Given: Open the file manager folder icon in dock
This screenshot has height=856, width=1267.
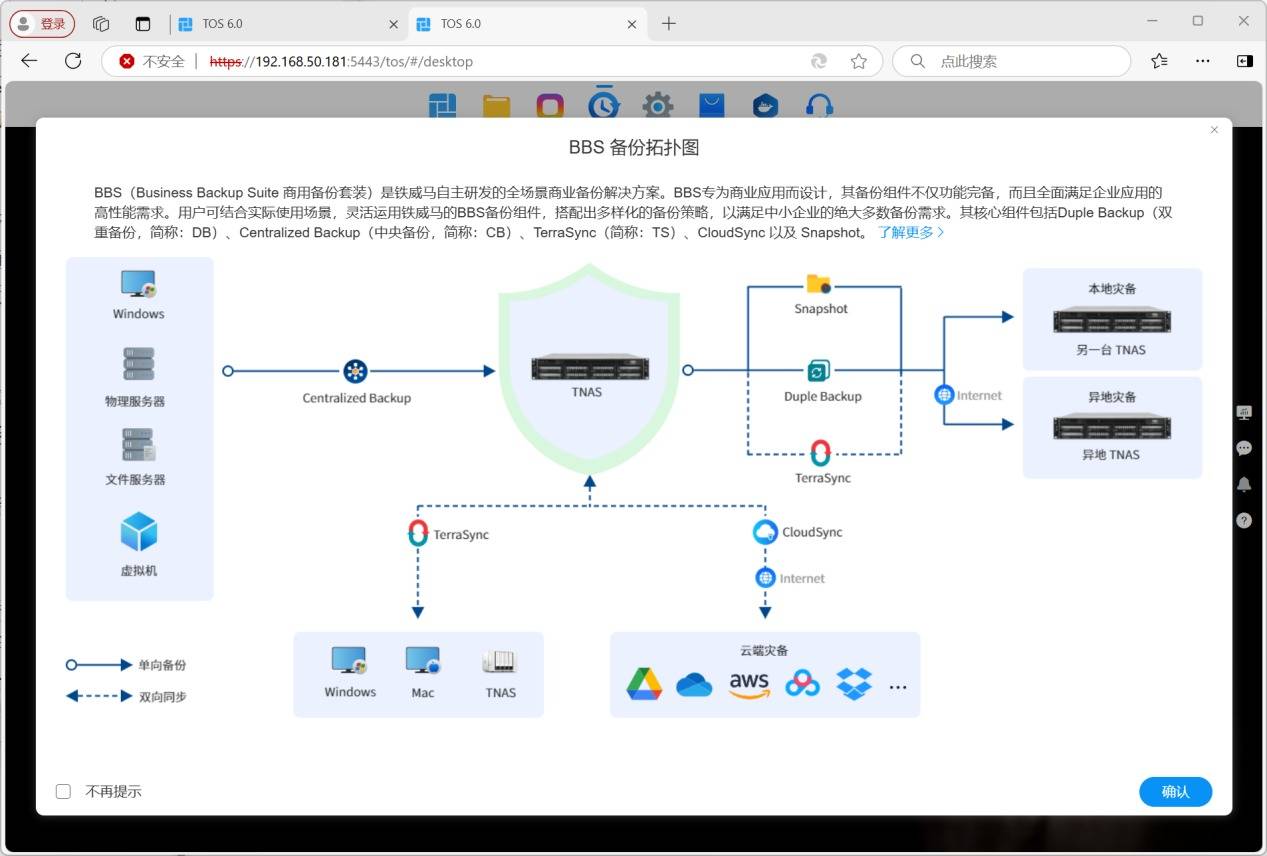Looking at the screenshot, I should point(496,106).
